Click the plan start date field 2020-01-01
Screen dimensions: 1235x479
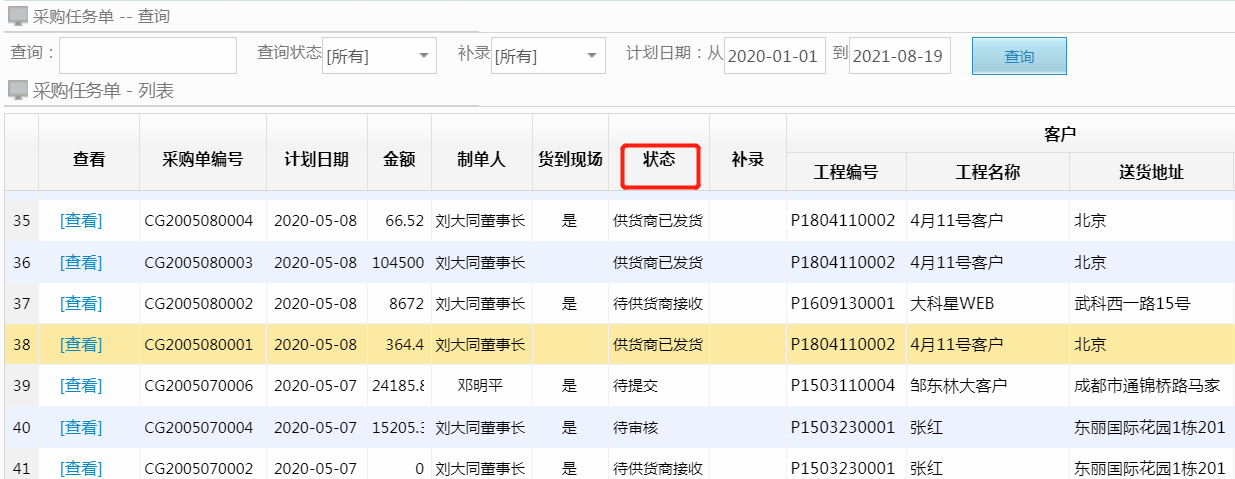point(774,56)
